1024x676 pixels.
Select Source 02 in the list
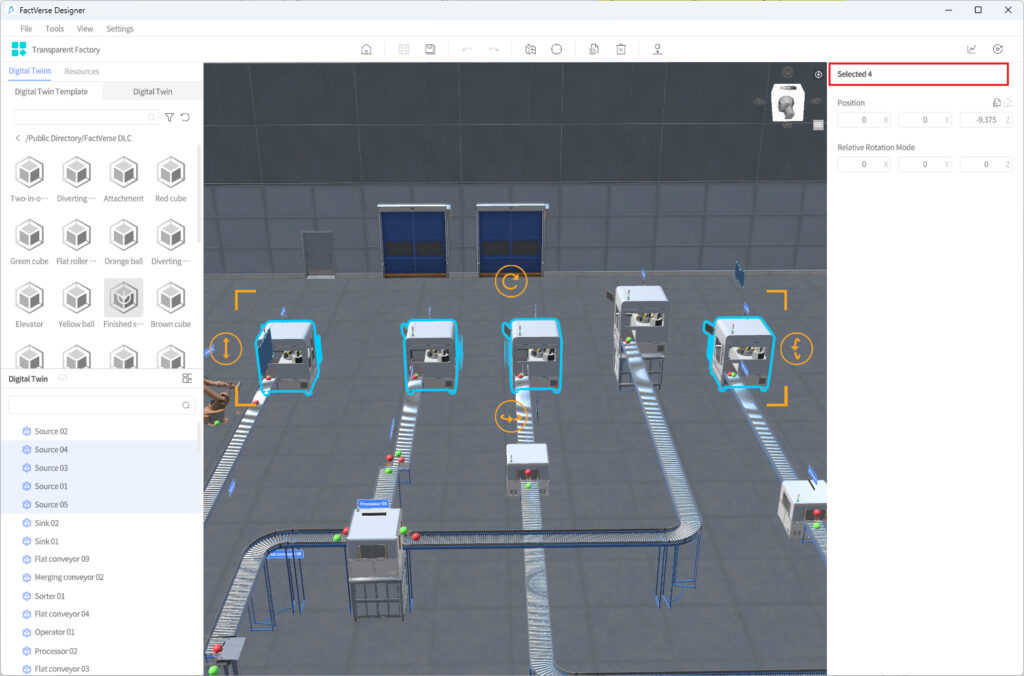pos(101,431)
